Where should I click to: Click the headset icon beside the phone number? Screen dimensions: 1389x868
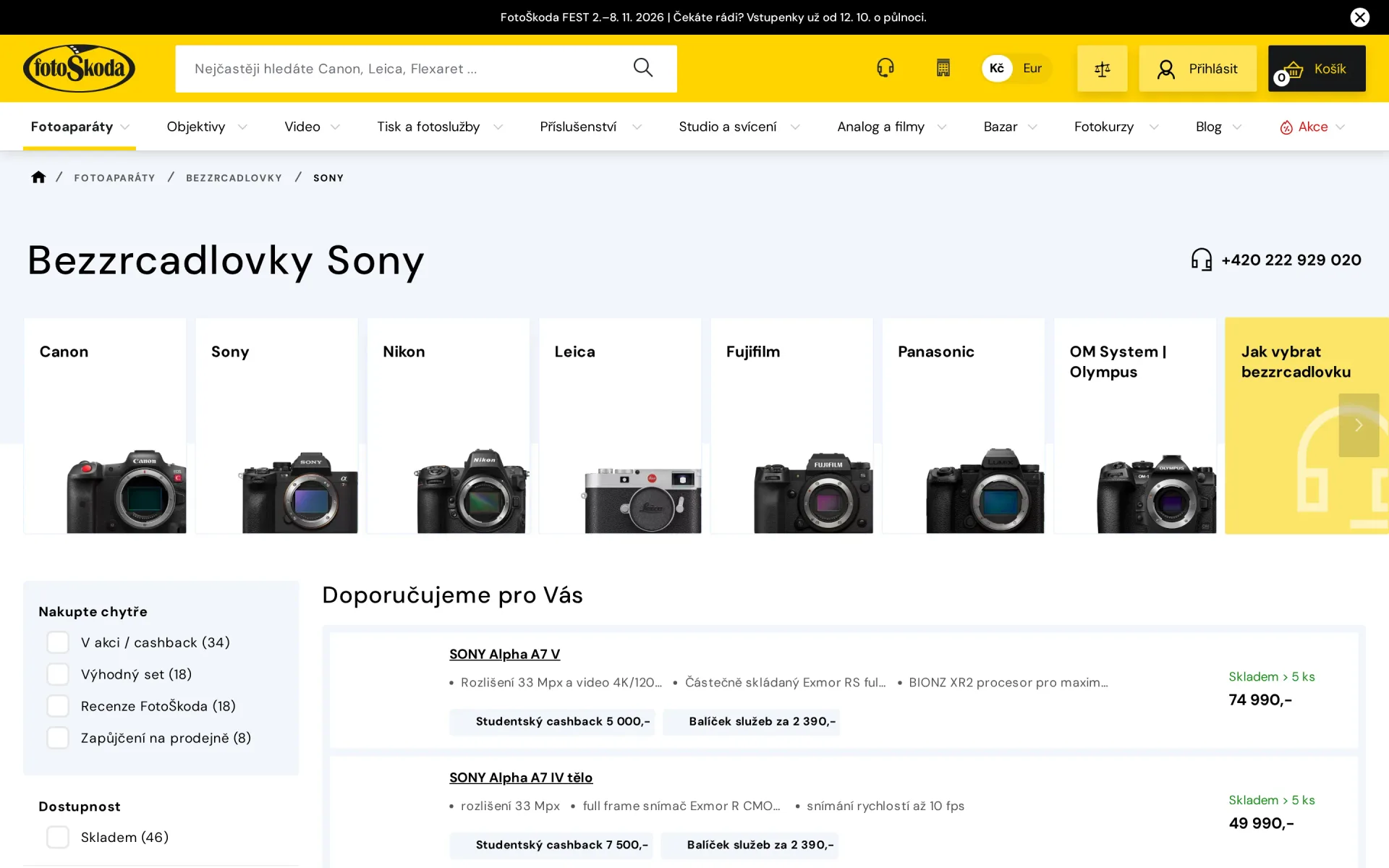(1201, 260)
